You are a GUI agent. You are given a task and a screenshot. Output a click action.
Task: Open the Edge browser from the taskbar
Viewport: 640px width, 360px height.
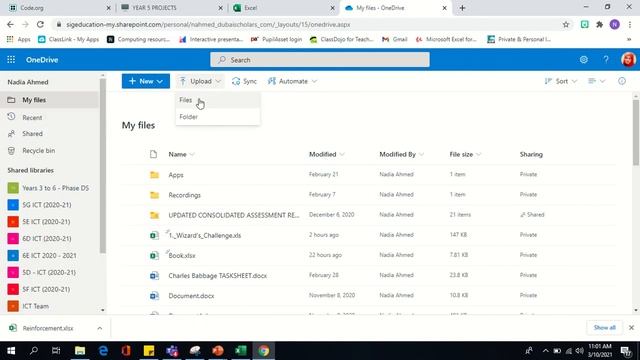[103, 351]
